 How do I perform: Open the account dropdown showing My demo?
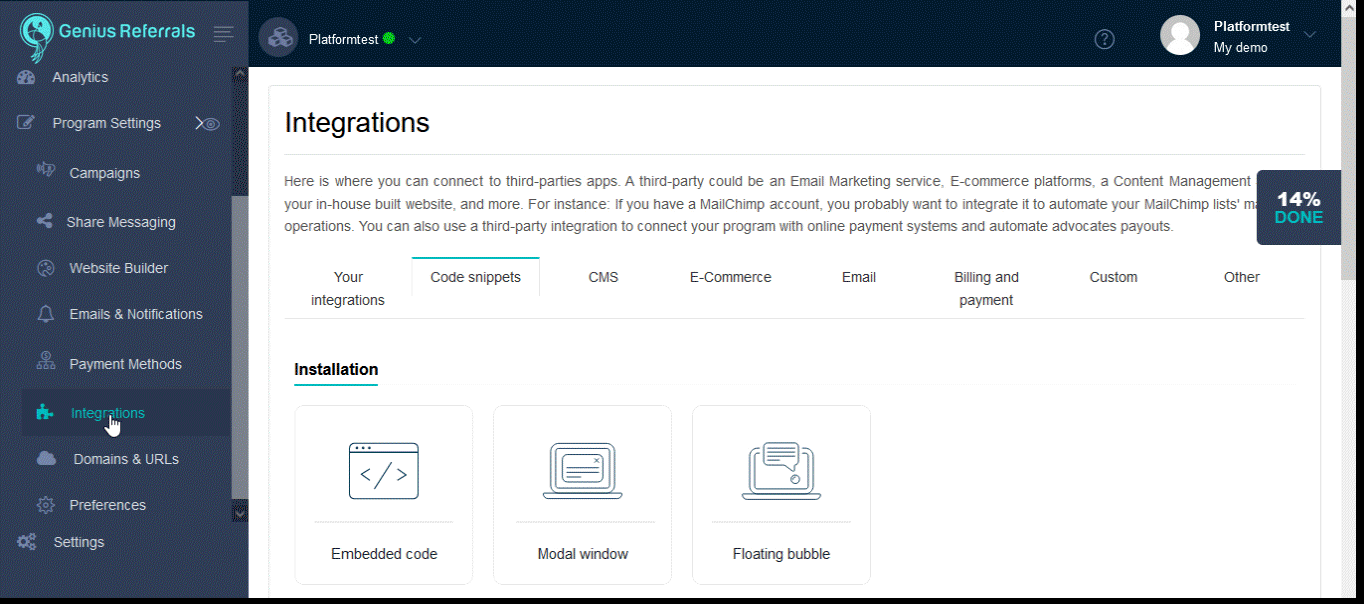(x=1310, y=32)
